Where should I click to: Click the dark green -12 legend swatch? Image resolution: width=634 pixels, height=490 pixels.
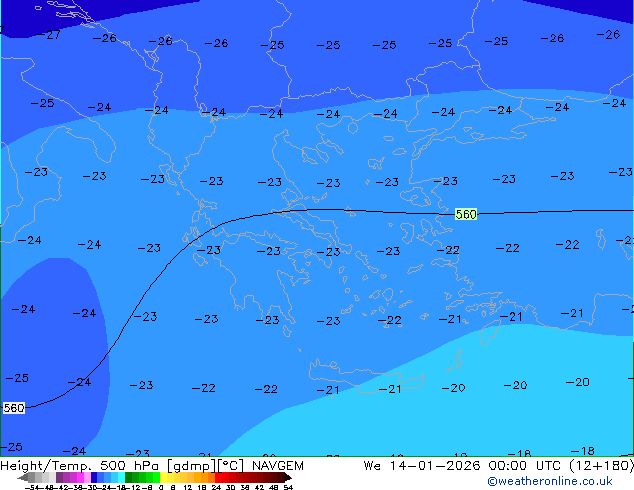[129, 477]
